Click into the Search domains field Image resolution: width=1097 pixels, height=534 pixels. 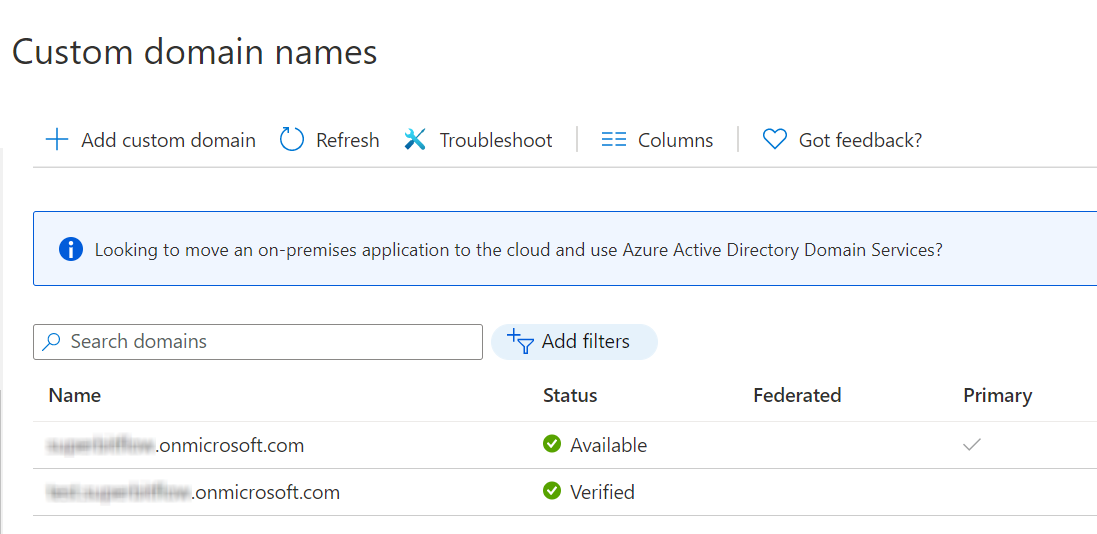(x=258, y=342)
